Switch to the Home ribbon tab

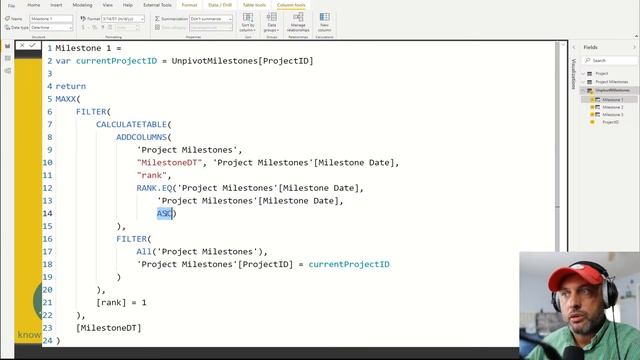33,5
